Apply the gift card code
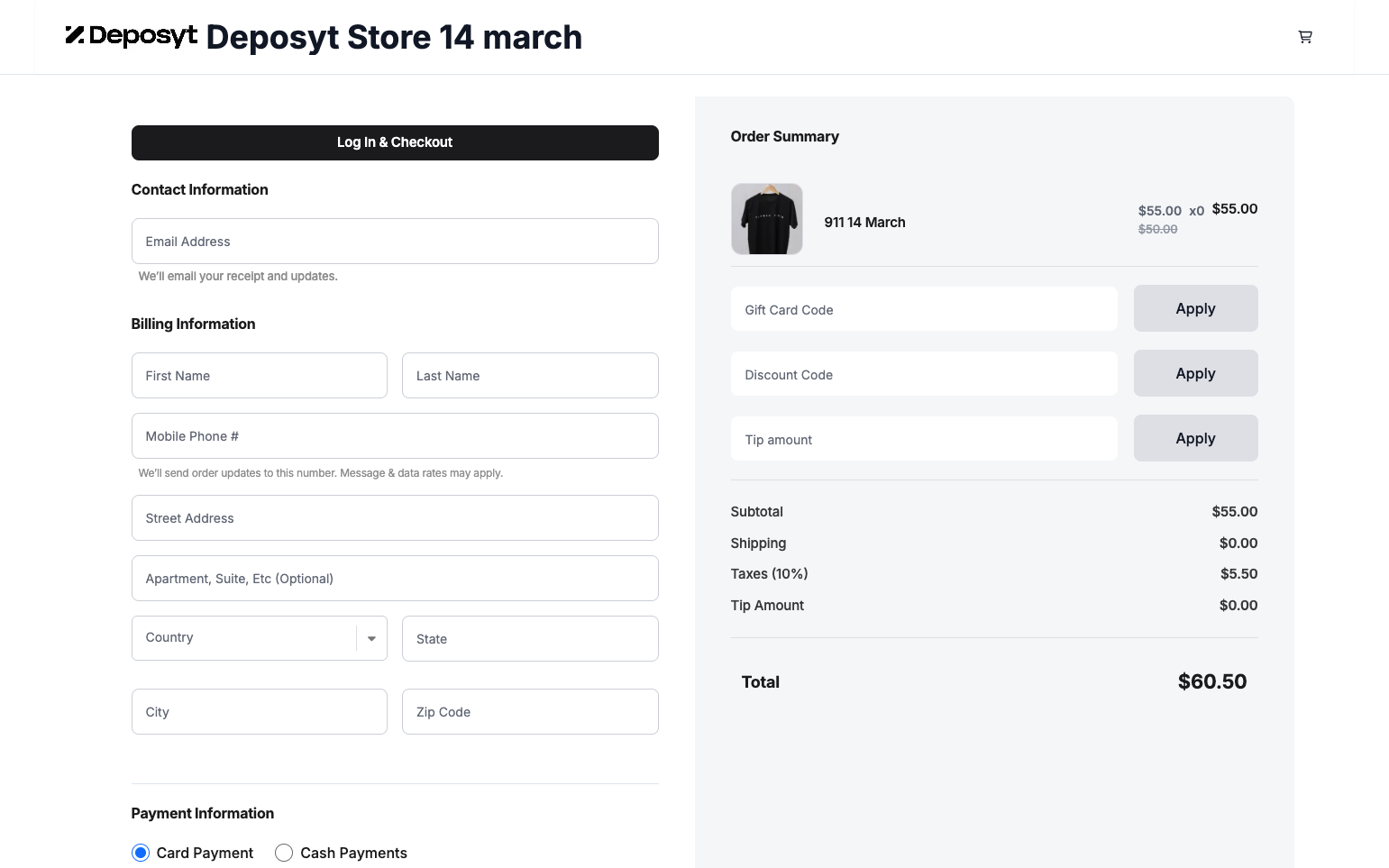This screenshot has height=868, width=1389. click(1195, 308)
